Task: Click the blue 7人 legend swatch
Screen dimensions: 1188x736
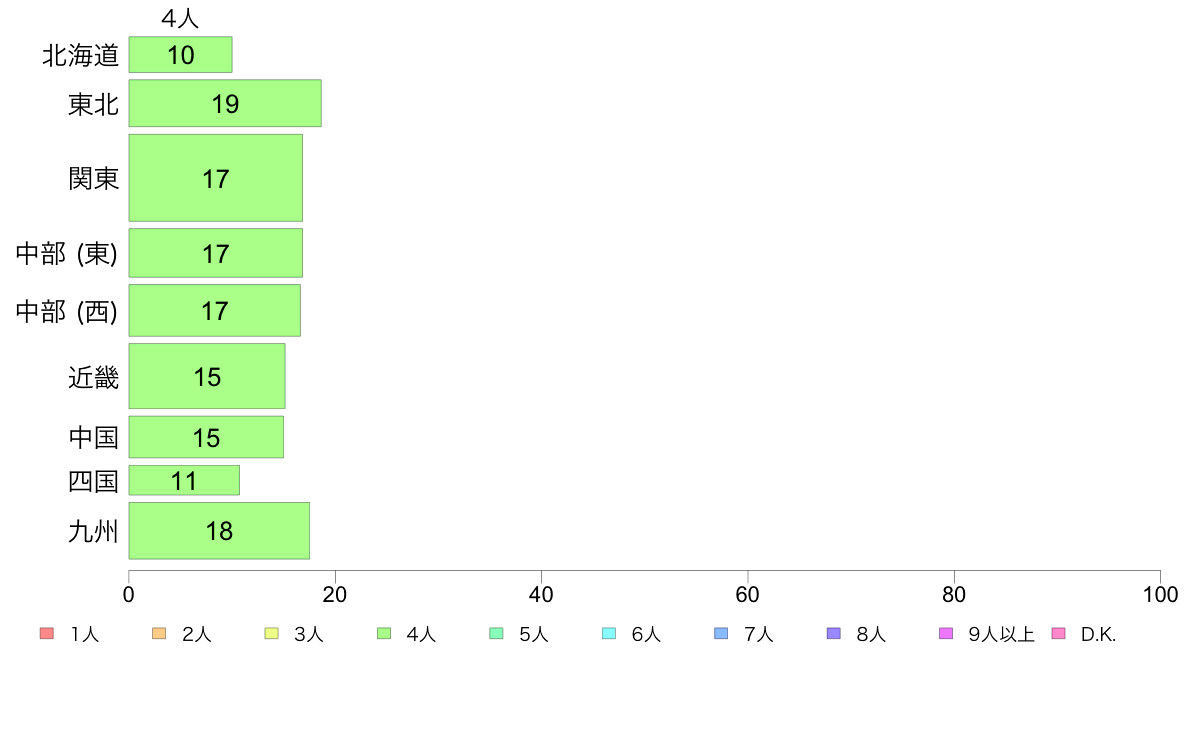Action: point(721,634)
